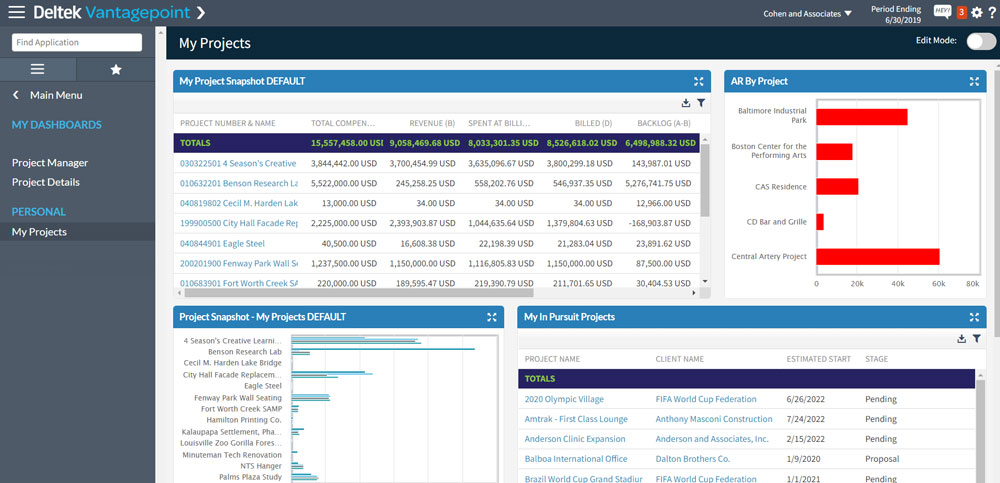Image resolution: width=1000 pixels, height=483 pixels.
Task: Select Project Details in the sidebar
Action: [x=46, y=182]
